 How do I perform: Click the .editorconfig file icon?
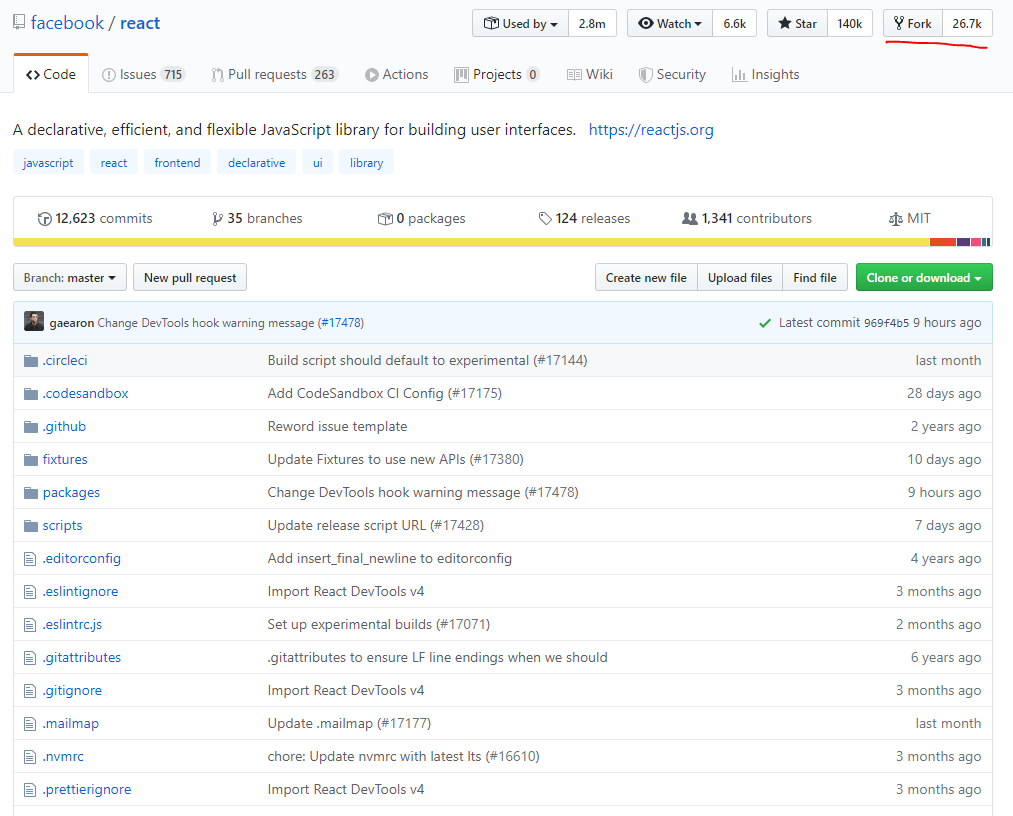point(30,558)
